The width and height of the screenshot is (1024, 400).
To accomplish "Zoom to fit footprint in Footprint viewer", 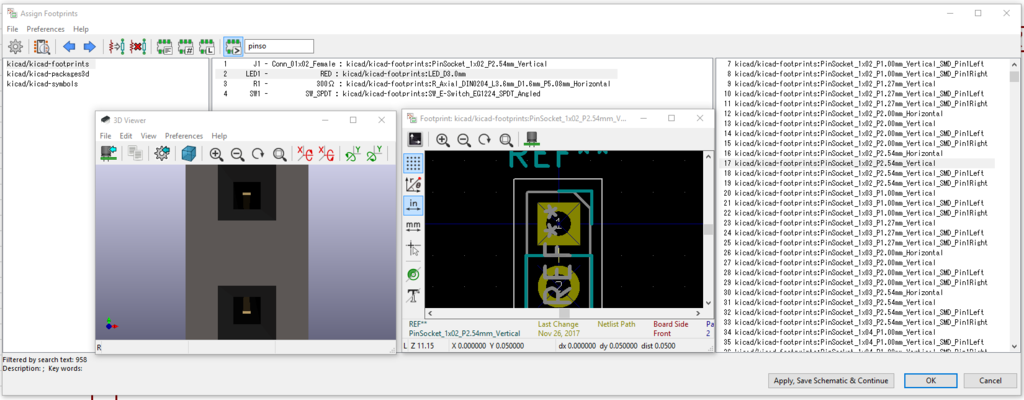I will (505, 139).
